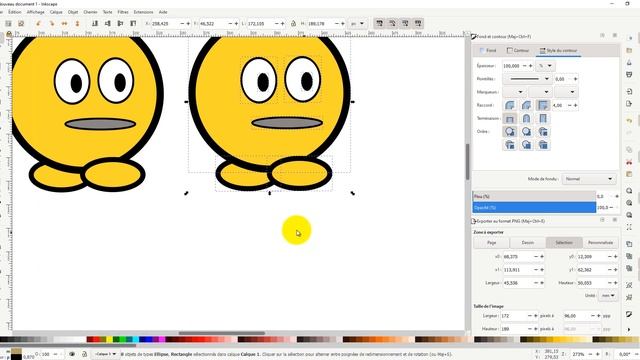Click the cut icon in right command bar
Viewport: 640px width, 360px height.
(x=629, y=162)
